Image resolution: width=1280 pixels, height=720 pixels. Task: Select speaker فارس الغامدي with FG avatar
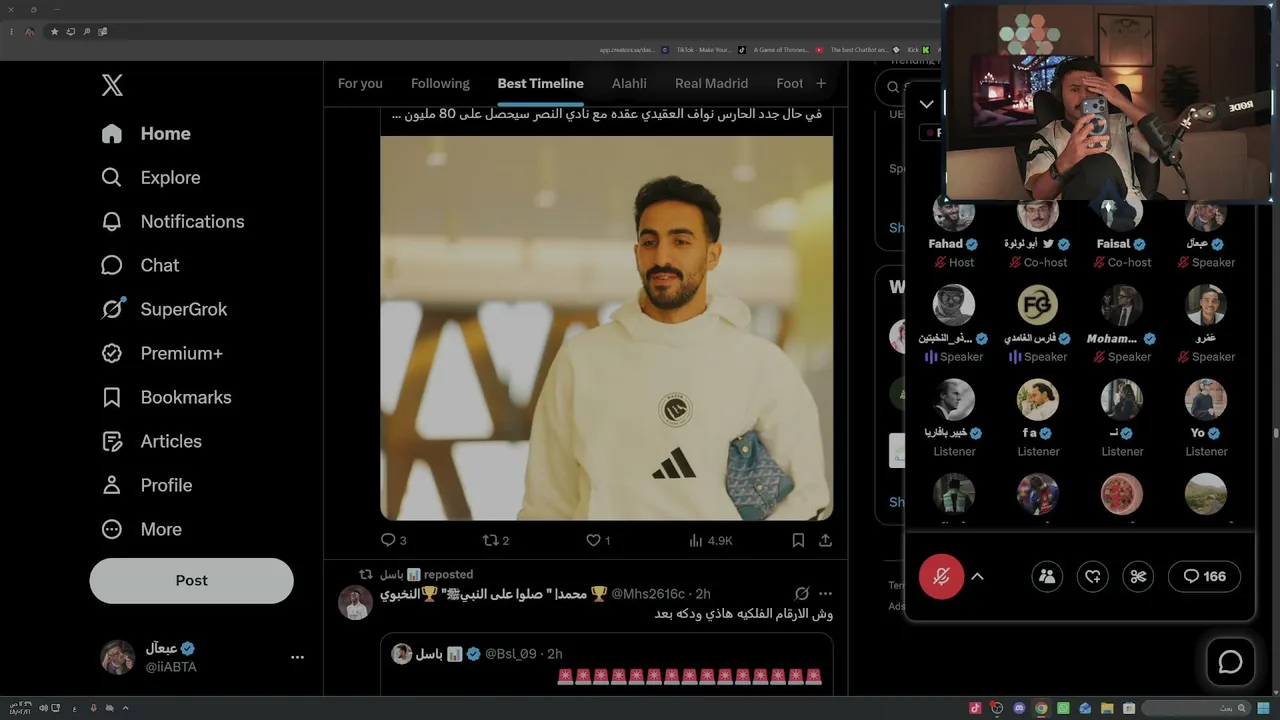click(1038, 325)
